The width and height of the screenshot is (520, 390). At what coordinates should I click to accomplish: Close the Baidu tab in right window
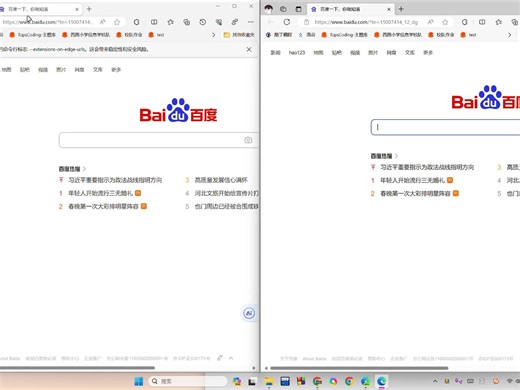[389, 9]
